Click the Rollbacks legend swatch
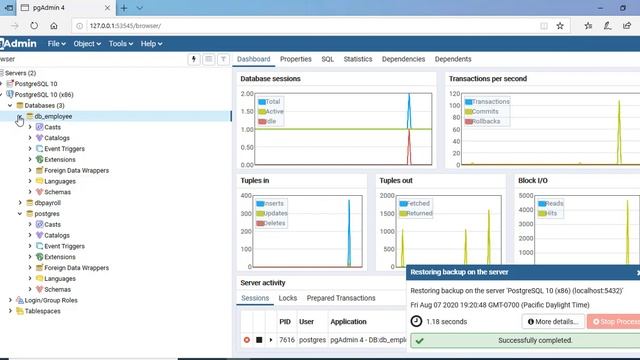 469,121
